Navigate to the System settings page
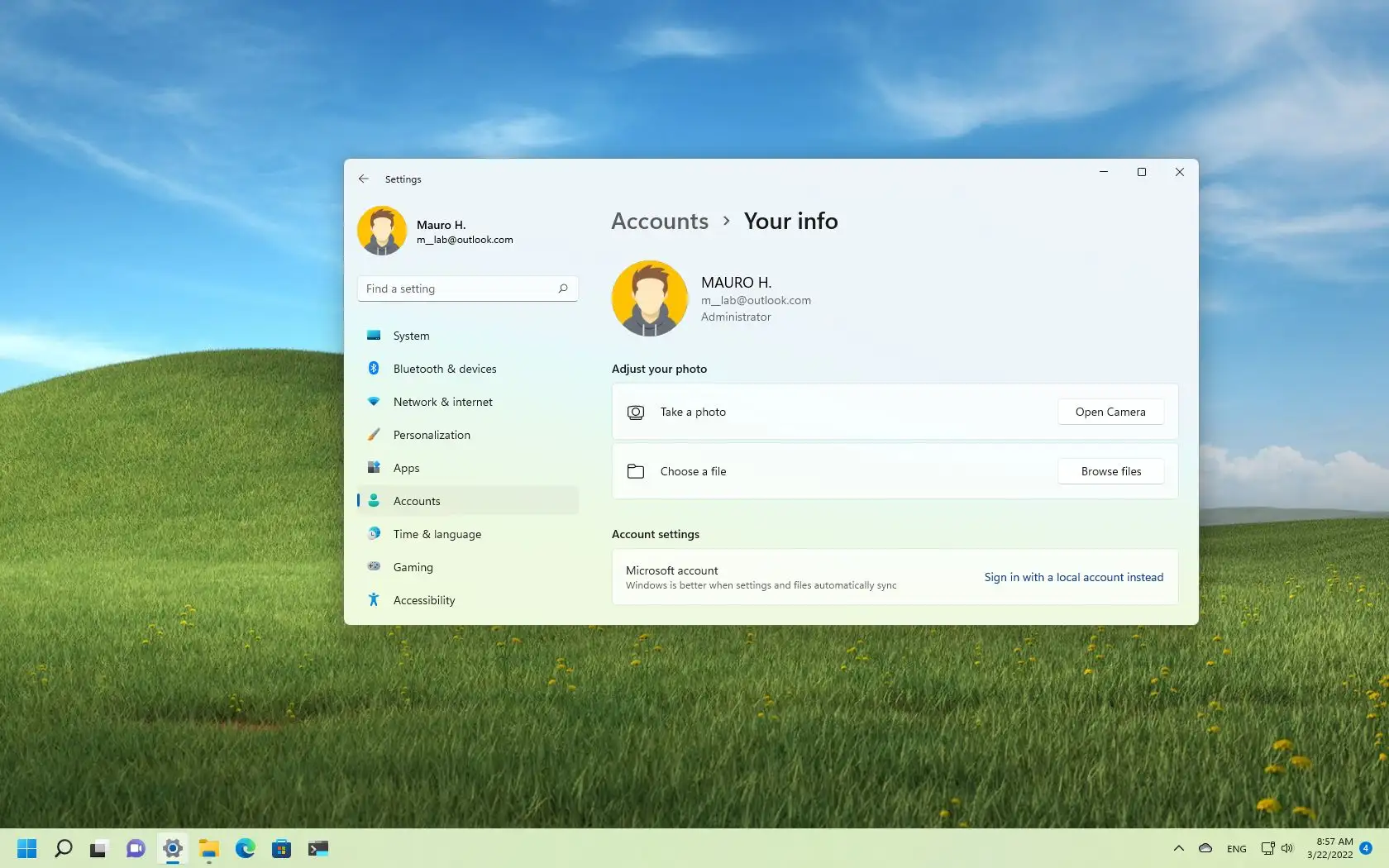This screenshot has height=868, width=1389. pos(468,336)
